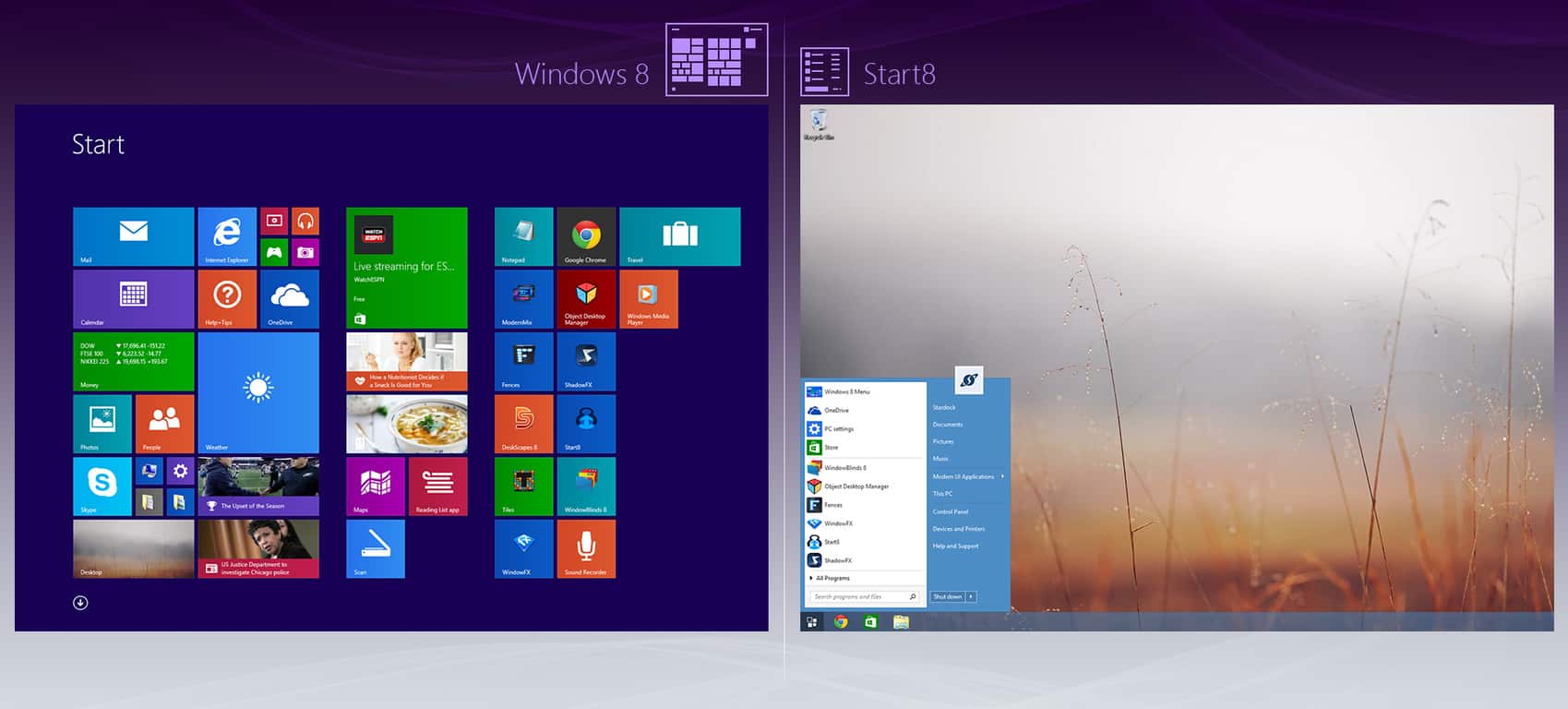Open the Reading List app tile
1568x709 pixels.
point(437,487)
